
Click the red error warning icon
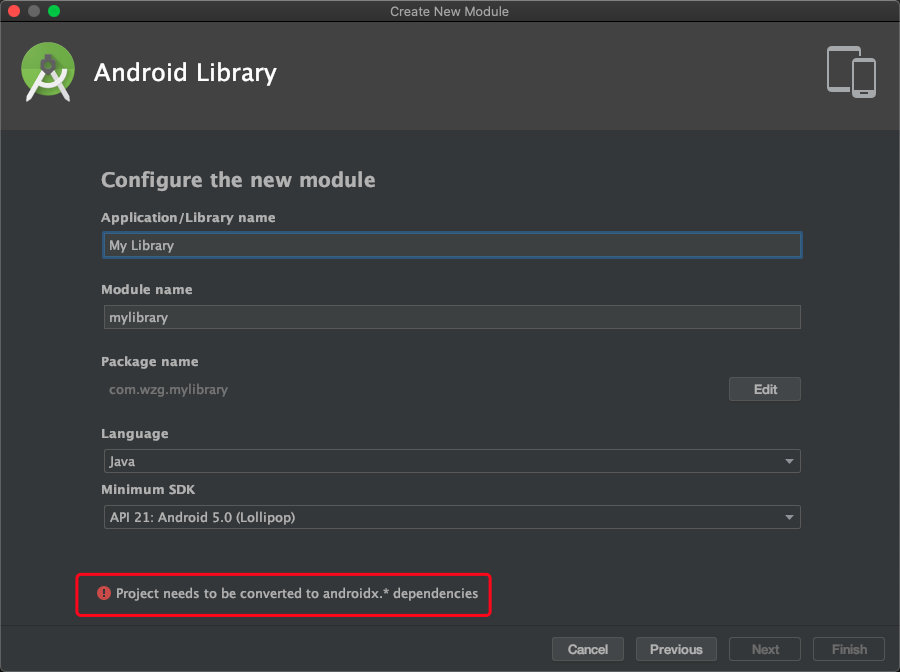click(x=104, y=593)
